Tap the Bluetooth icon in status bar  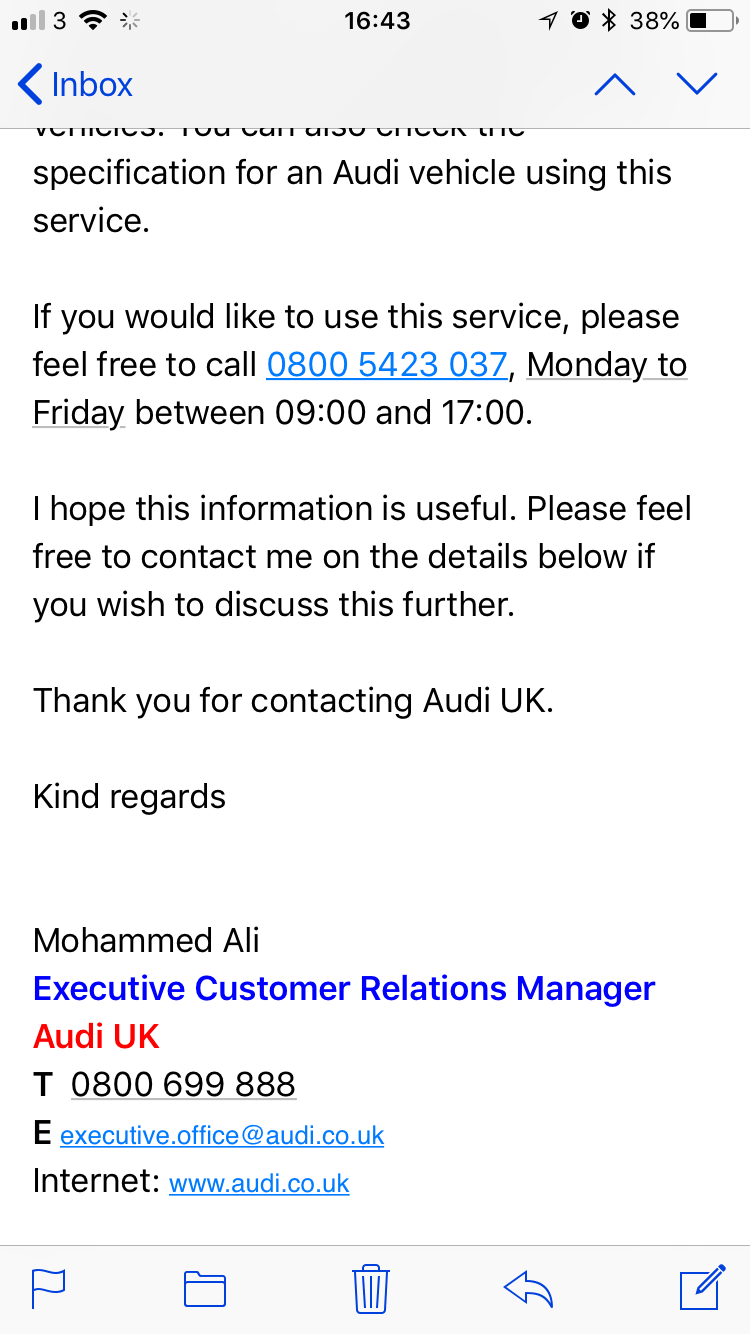tap(609, 20)
